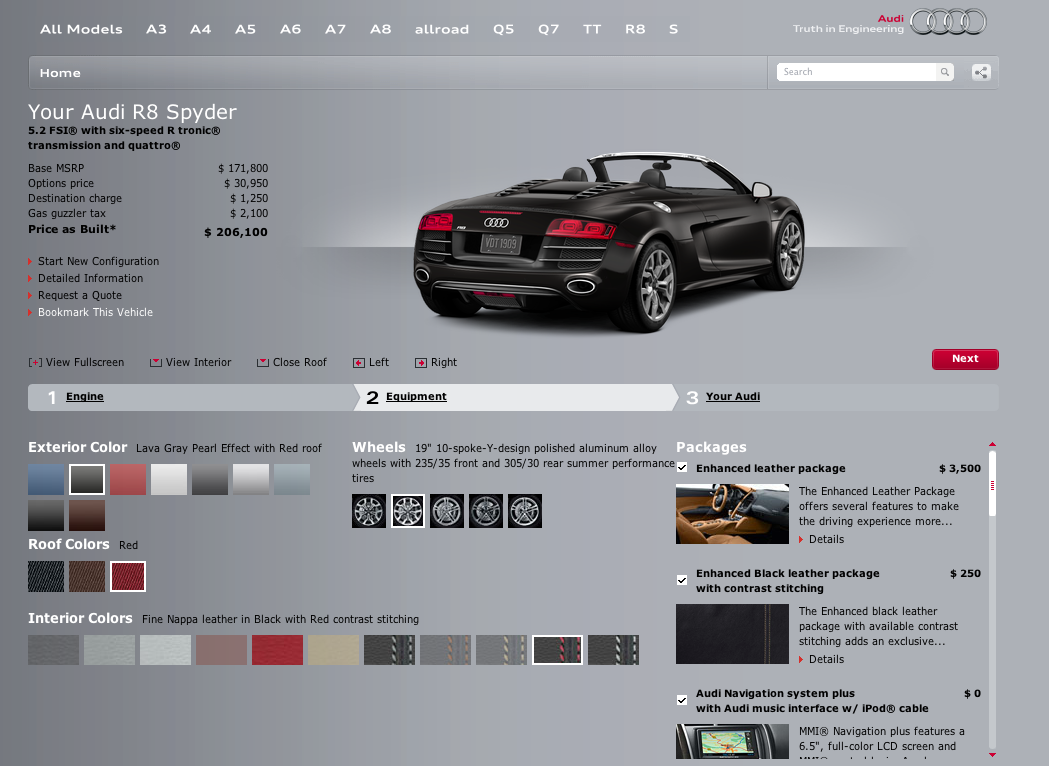This screenshot has width=1049, height=766.
Task: Uncheck the Enhanced leather package checkbox
Action: [x=682, y=468]
